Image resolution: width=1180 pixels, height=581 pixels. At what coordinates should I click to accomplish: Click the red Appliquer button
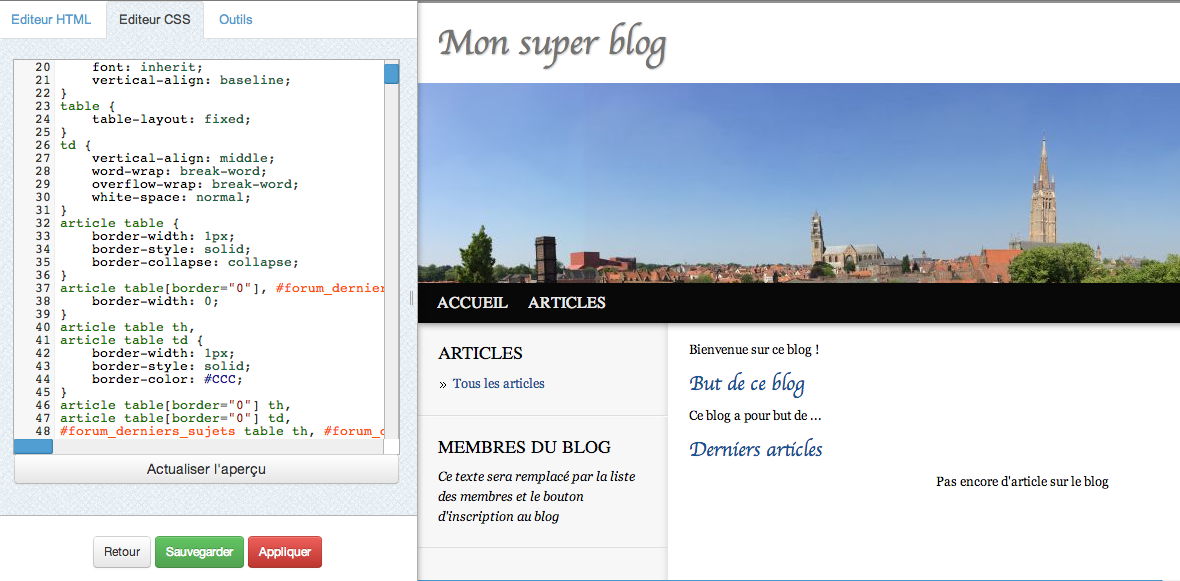point(284,552)
